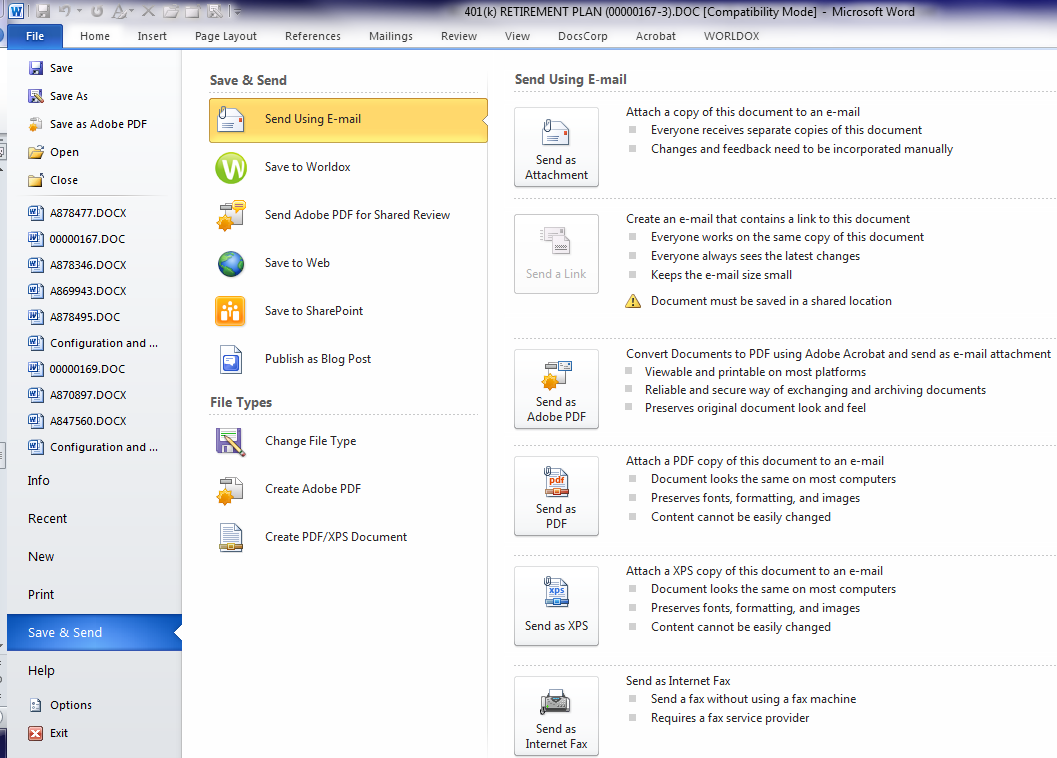Image resolution: width=1057 pixels, height=758 pixels.
Task: Click the Word application icon in title bar
Action: tap(16, 11)
